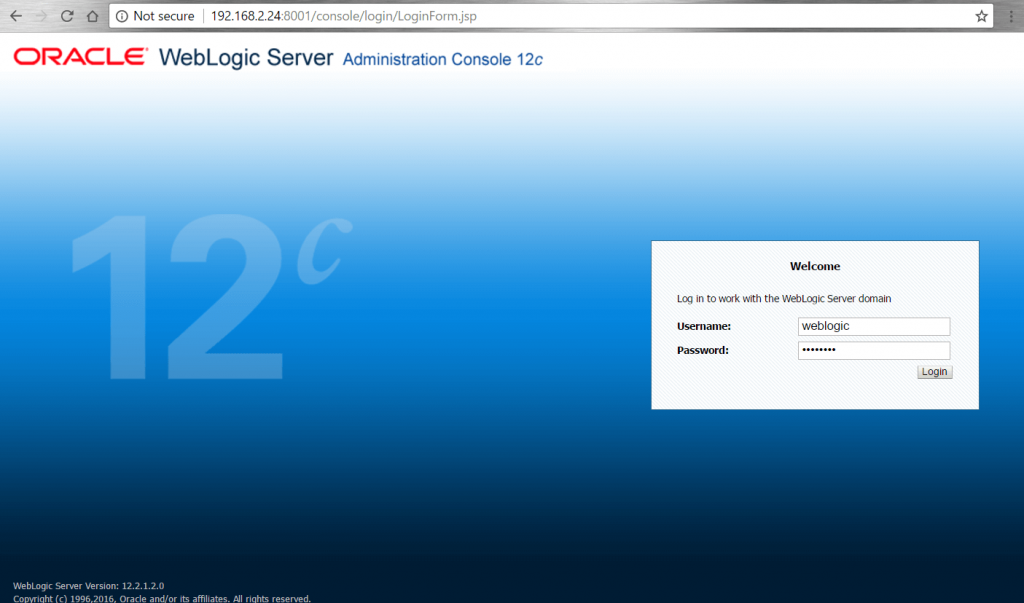The image size is (1024, 603).
Task: View site info via the circled-i icon
Action: [121, 16]
